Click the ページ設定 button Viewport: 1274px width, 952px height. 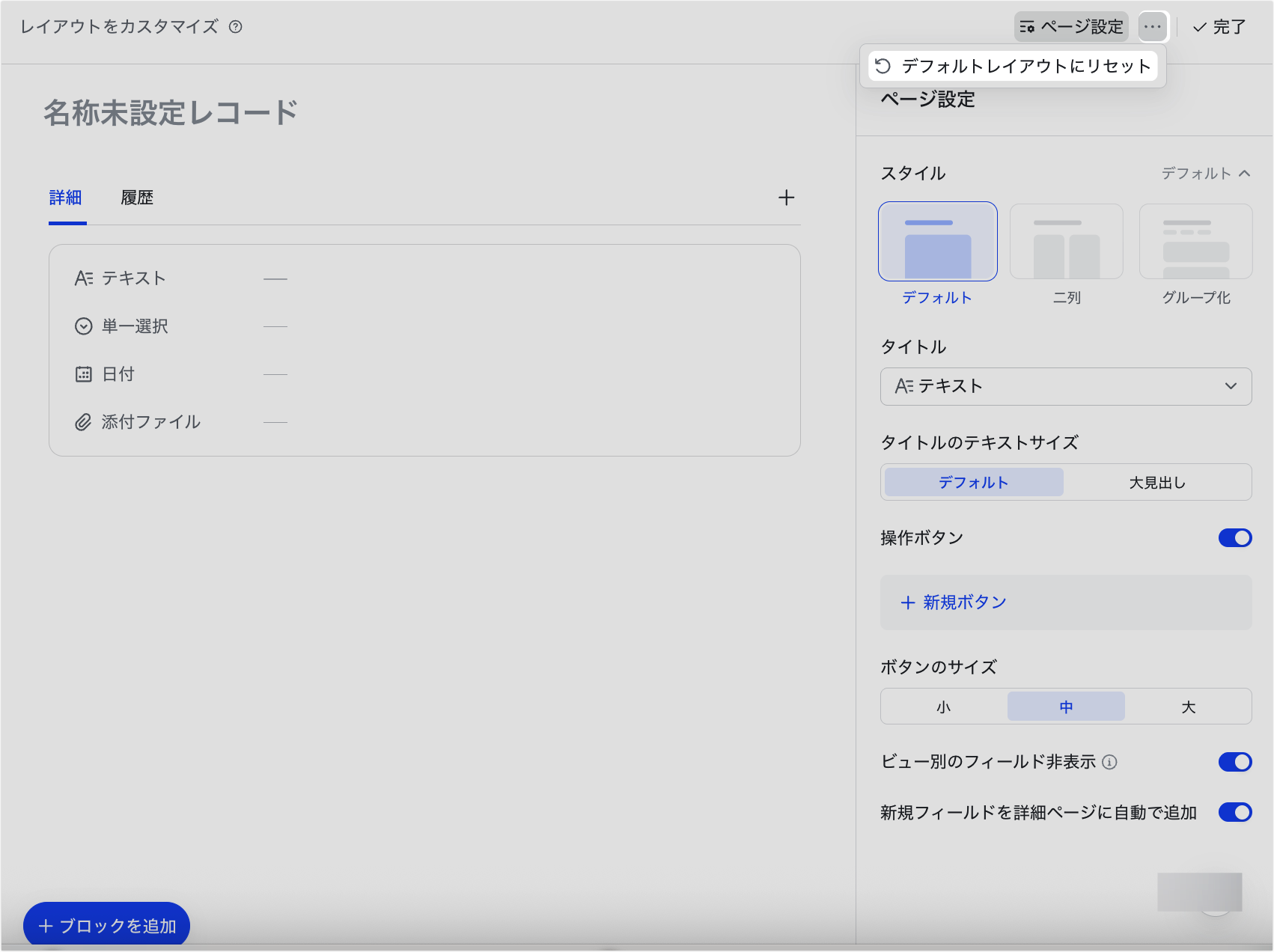point(1071,27)
